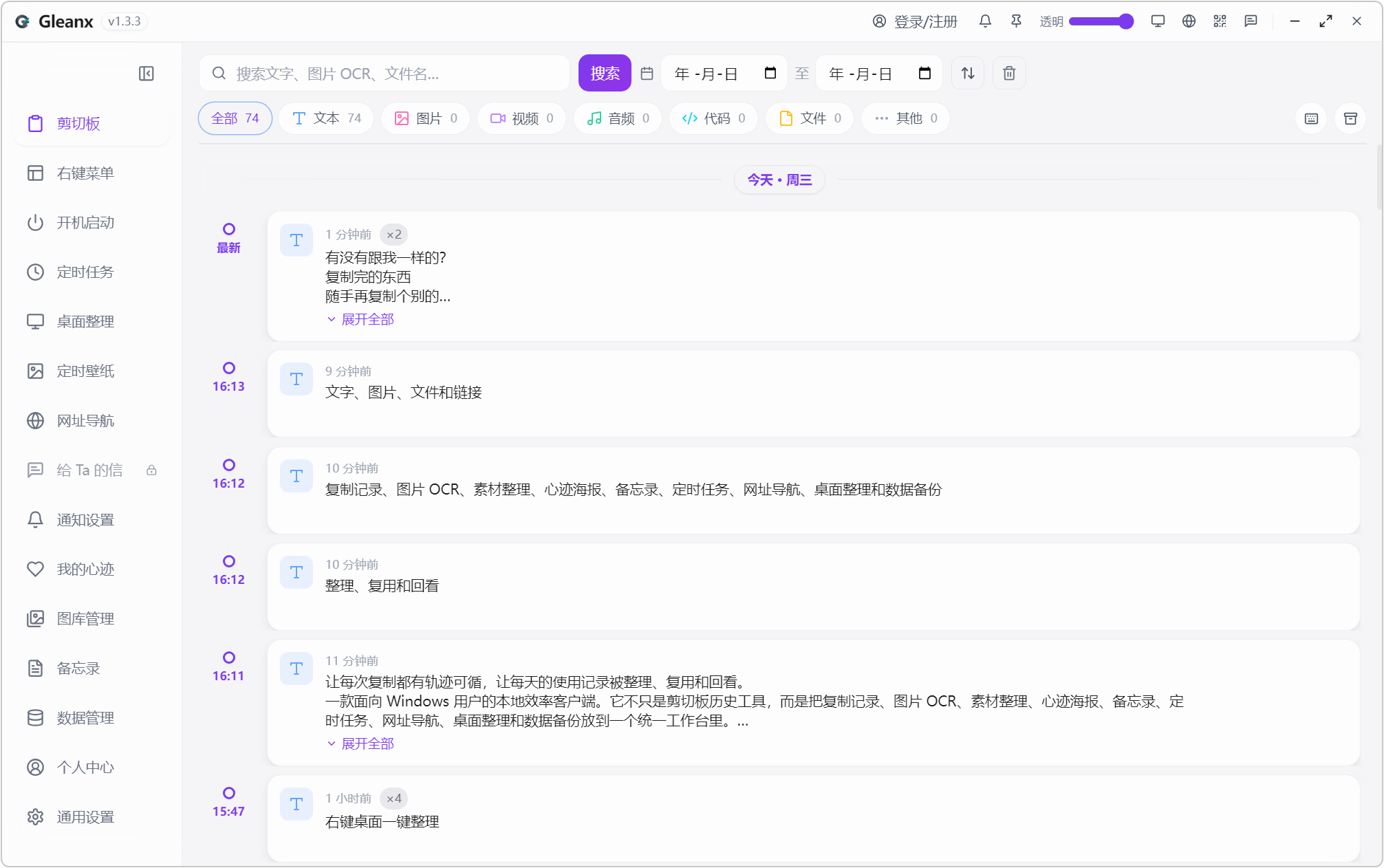Select the entry 文字、图片、文件和链接
This screenshot has width=1384, height=868.
(x=813, y=393)
